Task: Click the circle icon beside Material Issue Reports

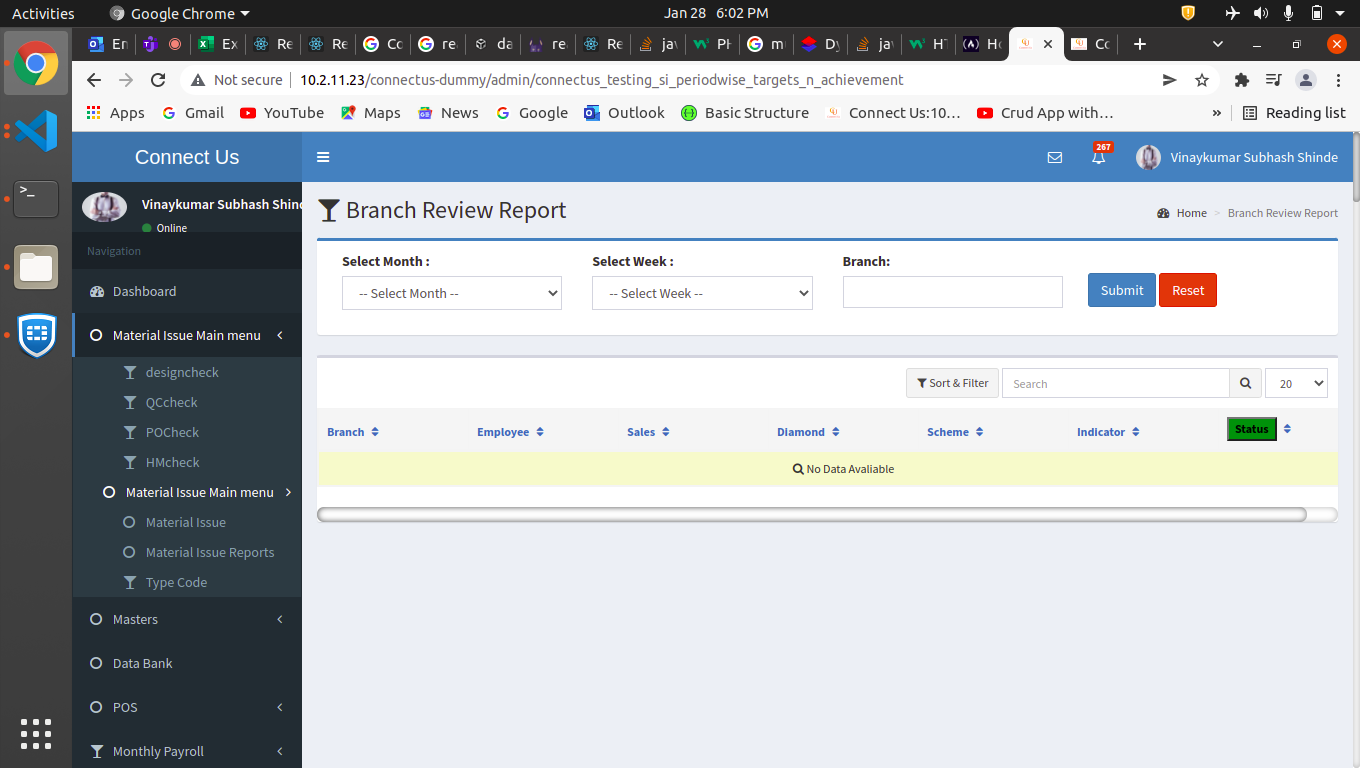Action: point(129,552)
